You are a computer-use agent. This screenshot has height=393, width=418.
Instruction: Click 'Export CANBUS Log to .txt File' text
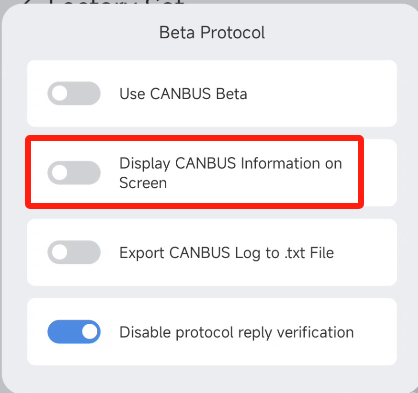[227, 253]
